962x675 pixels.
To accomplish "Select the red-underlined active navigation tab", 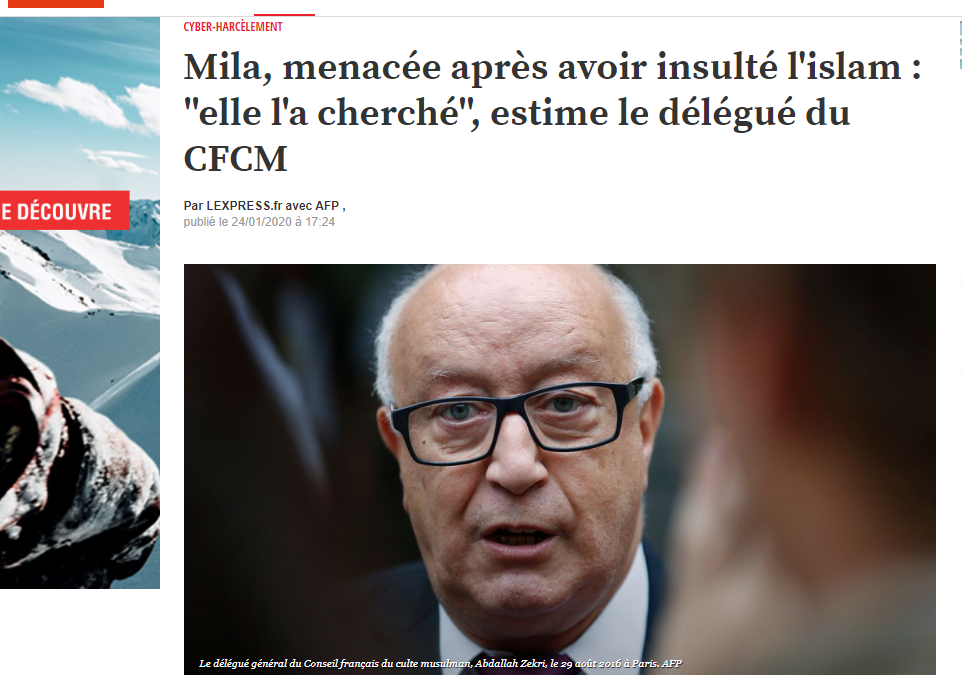I will 284,9.
